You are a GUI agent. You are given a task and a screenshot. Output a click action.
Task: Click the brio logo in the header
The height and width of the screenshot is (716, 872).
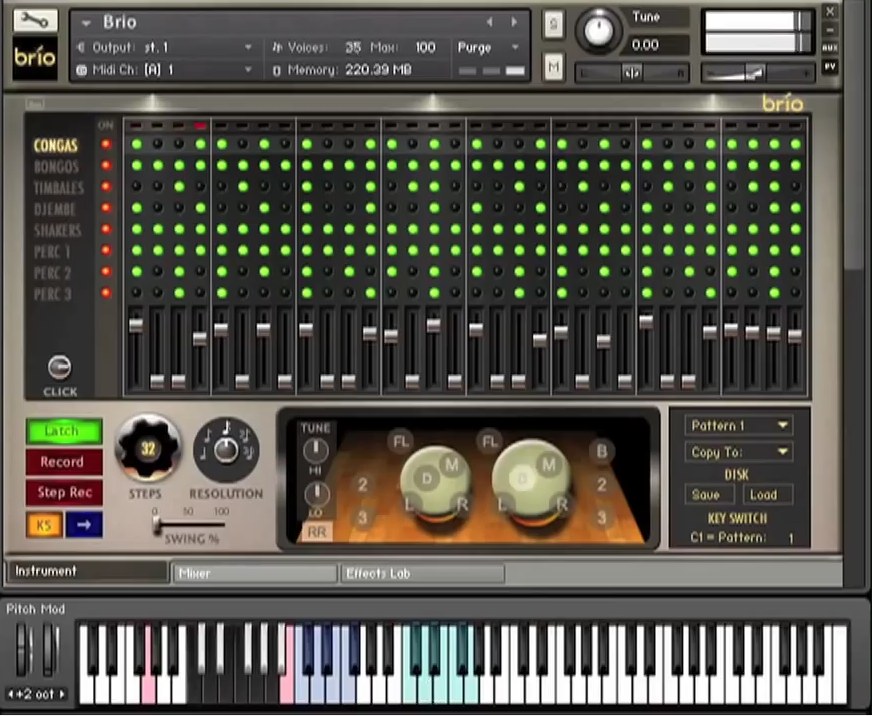[35, 58]
